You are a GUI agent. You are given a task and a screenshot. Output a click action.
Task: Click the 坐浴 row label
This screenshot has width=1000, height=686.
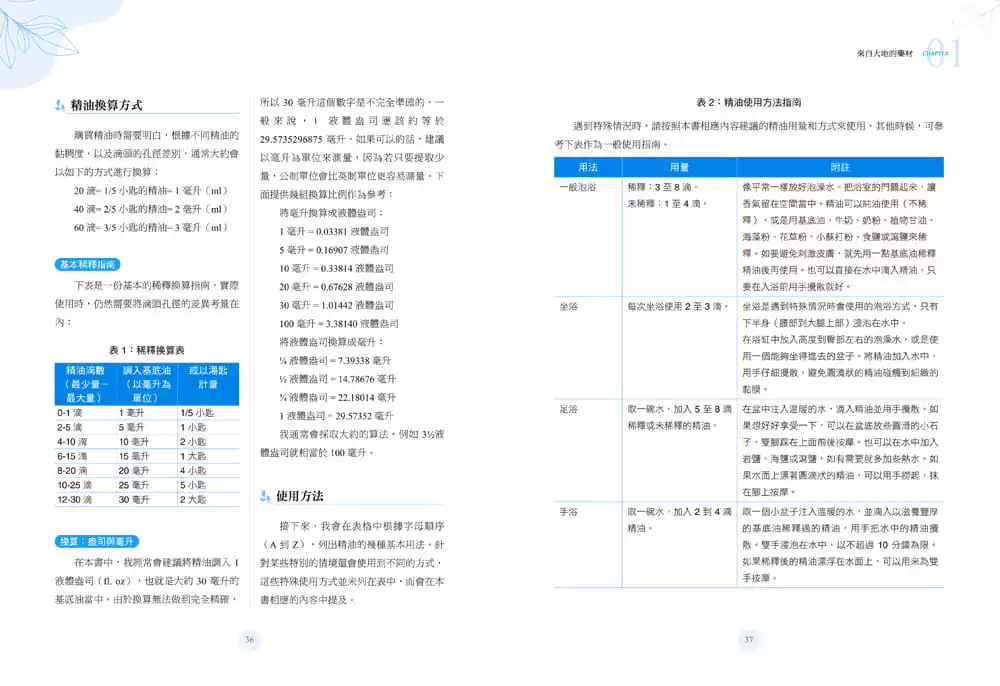click(568, 306)
